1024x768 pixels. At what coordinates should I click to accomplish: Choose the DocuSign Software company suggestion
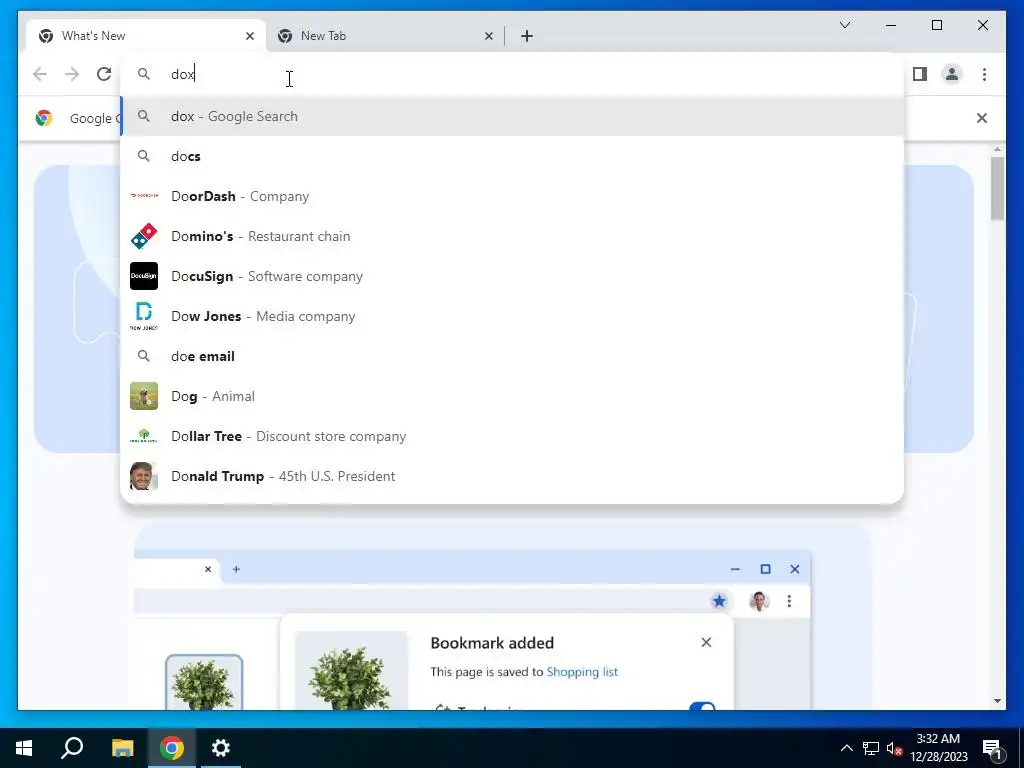pyautogui.click(x=512, y=276)
